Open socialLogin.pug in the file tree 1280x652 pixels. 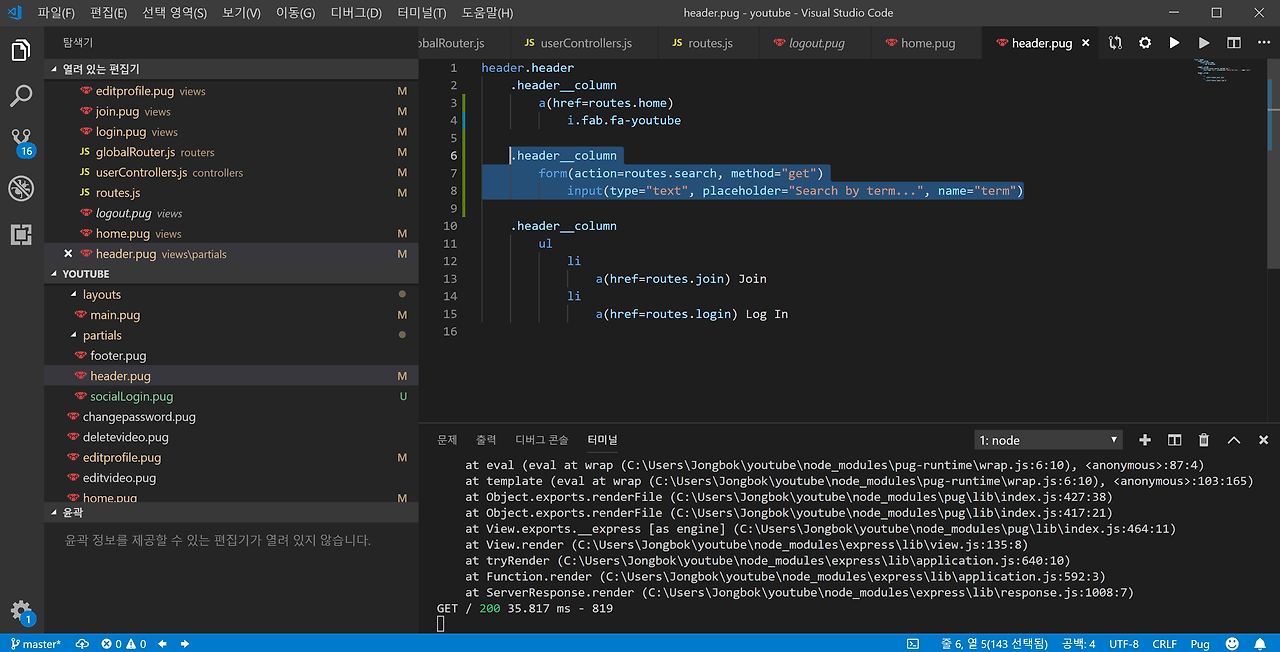[131, 397]
